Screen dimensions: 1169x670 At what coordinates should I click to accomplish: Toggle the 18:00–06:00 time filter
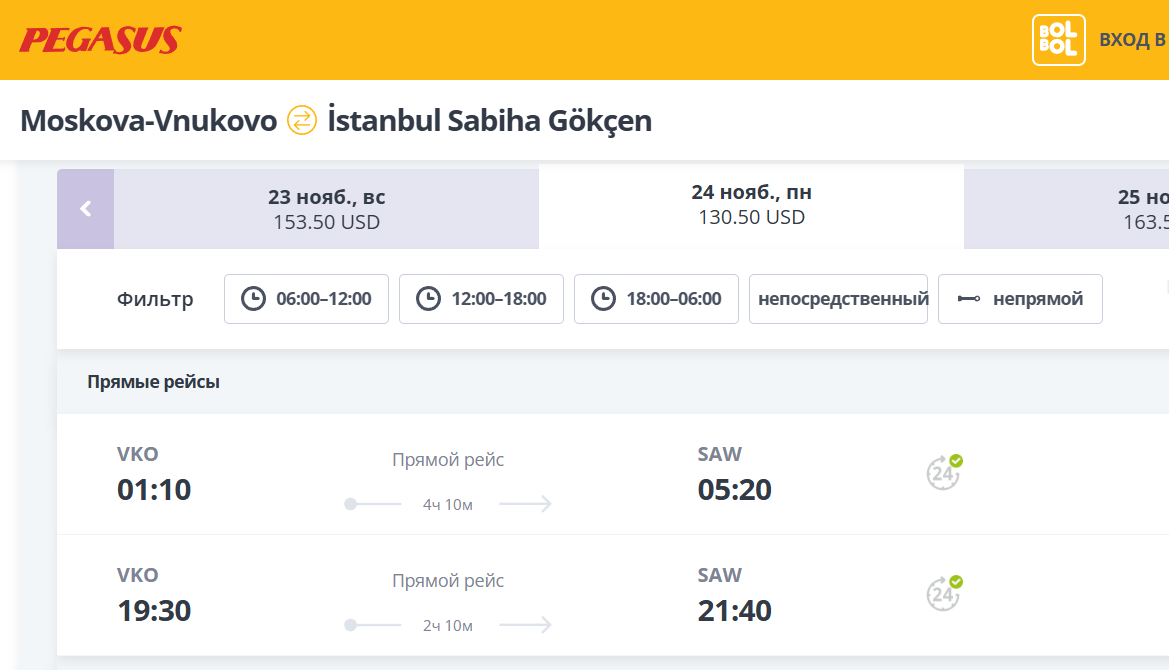point(656,299)
